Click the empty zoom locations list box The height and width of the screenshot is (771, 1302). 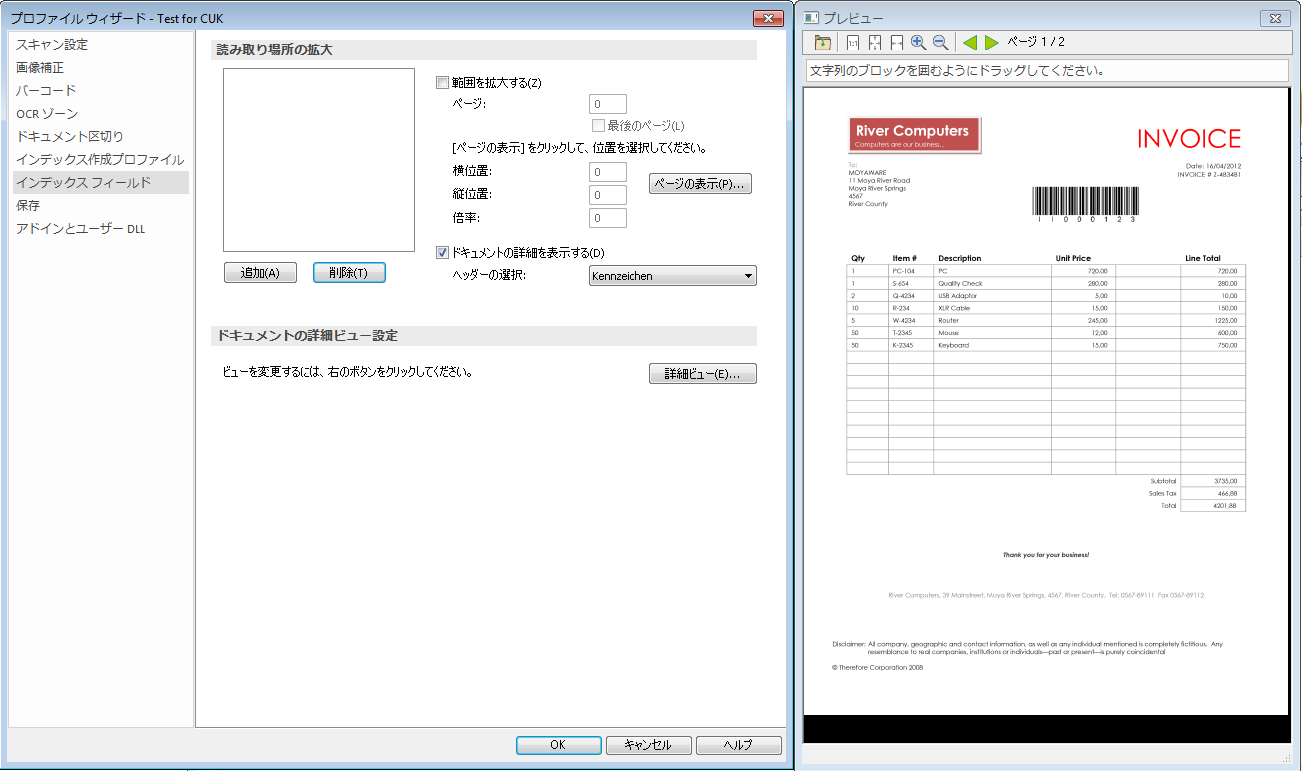pos(319,160)
